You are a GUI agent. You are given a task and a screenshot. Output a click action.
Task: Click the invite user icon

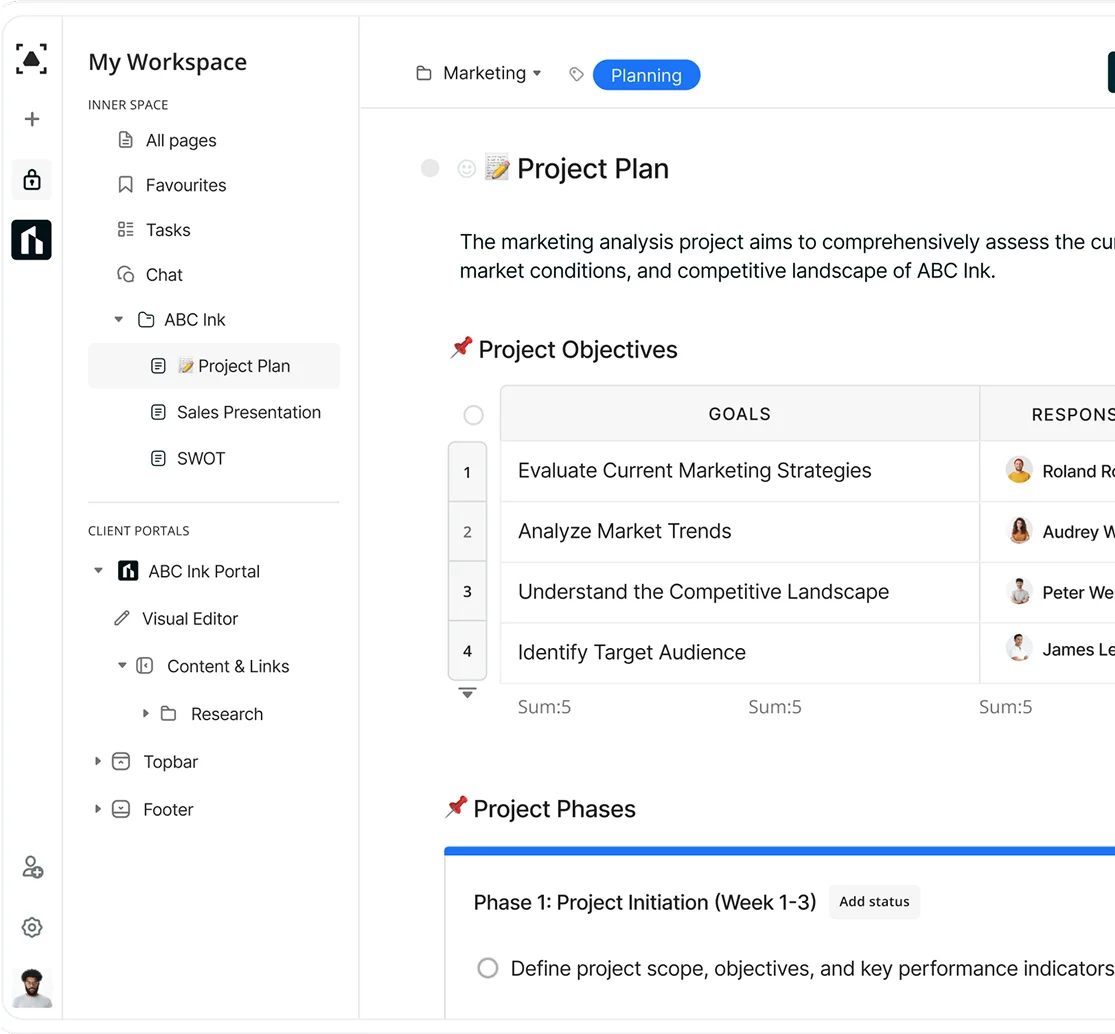pyautogui.click(x=32, y=867)
